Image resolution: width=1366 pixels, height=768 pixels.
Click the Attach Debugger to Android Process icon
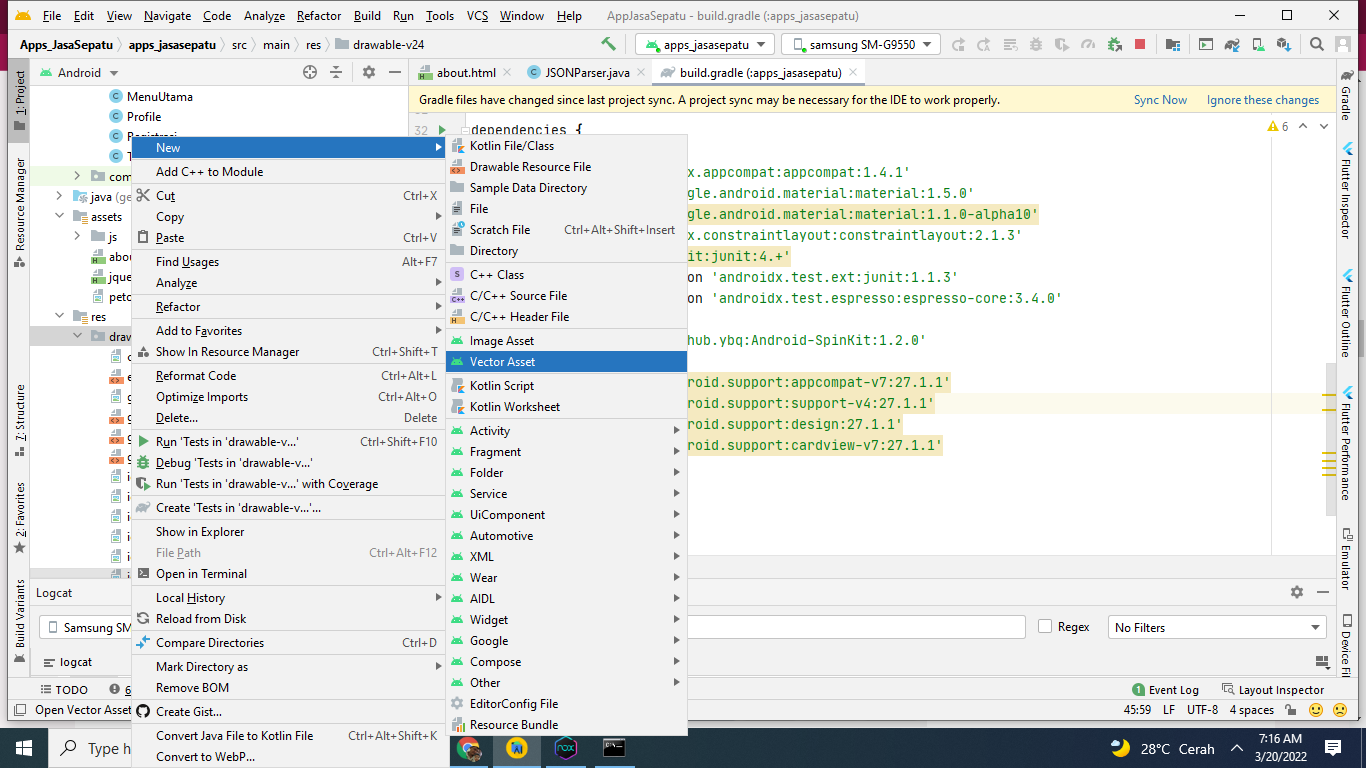coord(1113,44)
